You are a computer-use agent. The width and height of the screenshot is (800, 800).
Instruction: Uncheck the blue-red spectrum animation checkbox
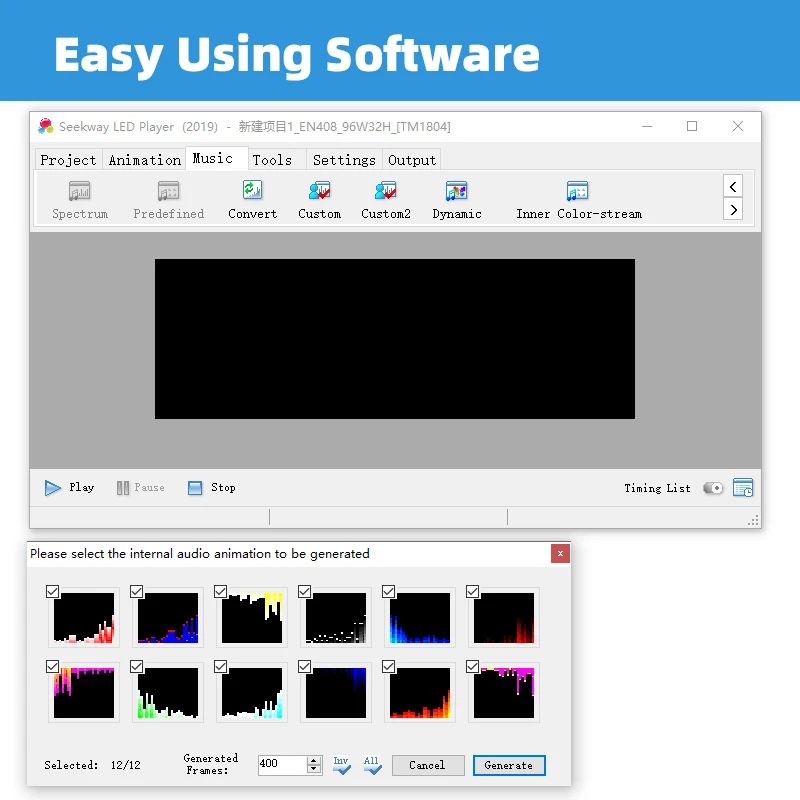click(x=136, y=591)
